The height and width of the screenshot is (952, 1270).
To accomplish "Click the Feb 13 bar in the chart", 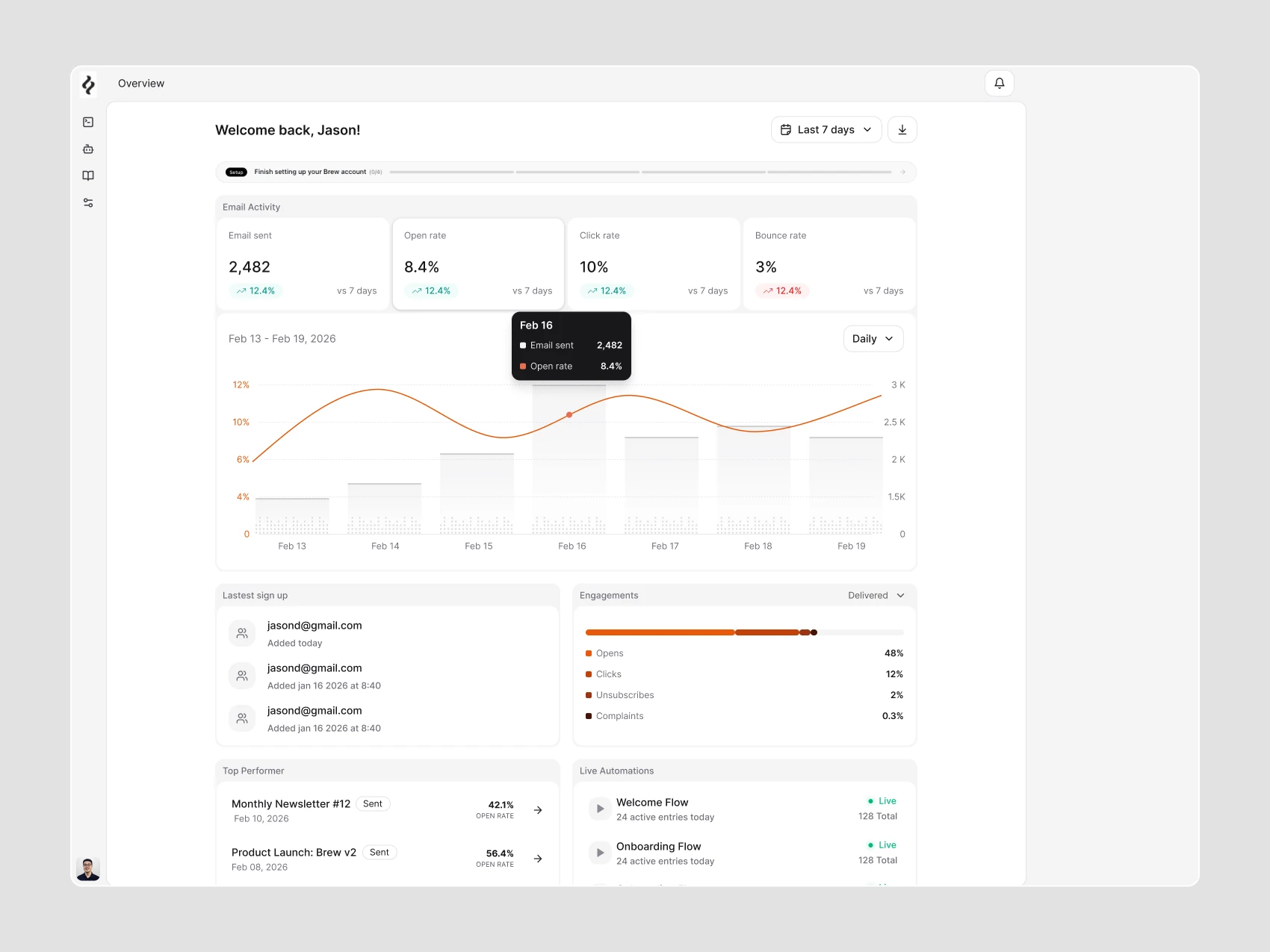I will coord(292,516).
